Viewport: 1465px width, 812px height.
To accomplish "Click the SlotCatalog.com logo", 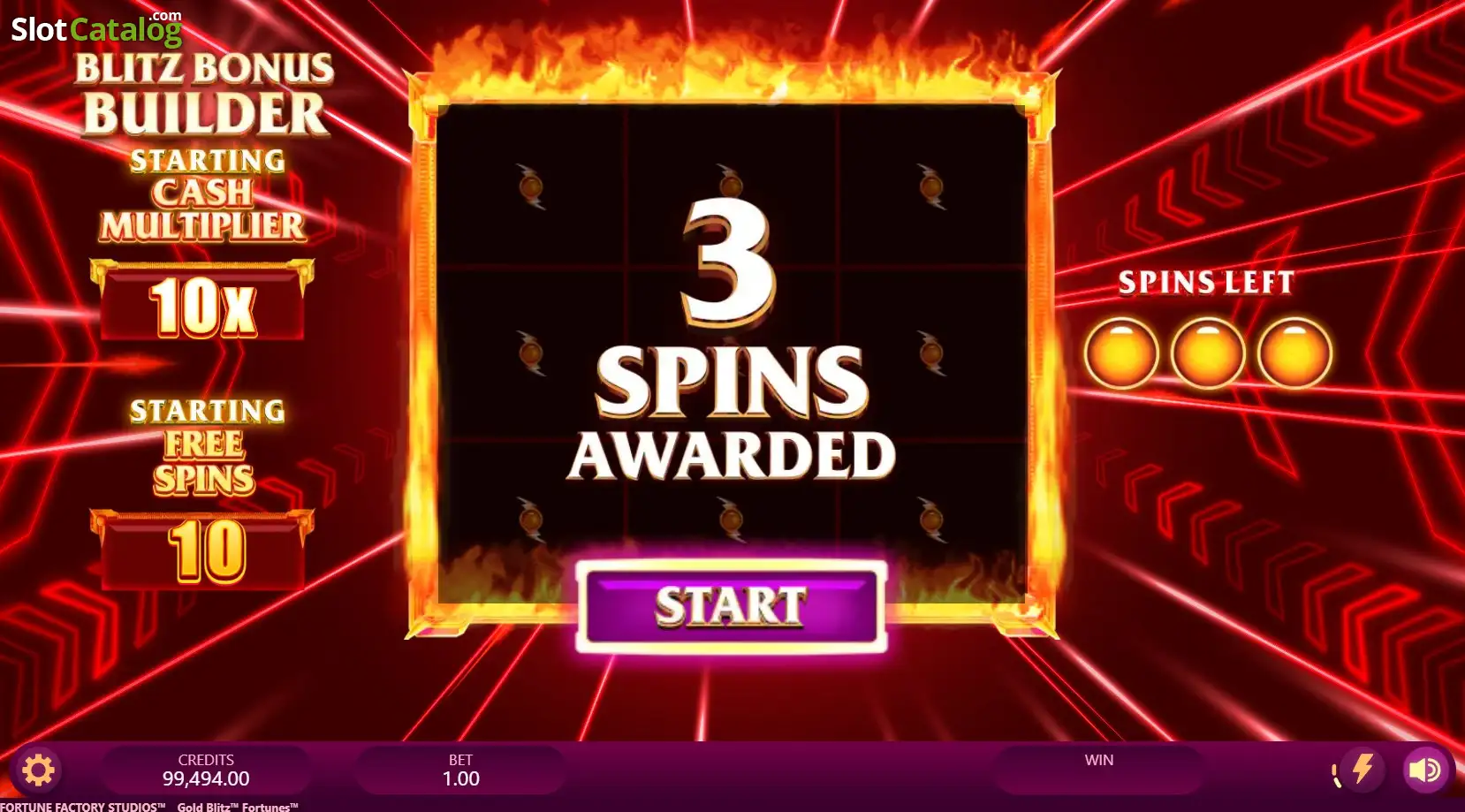I will click(x=96, y=28).
